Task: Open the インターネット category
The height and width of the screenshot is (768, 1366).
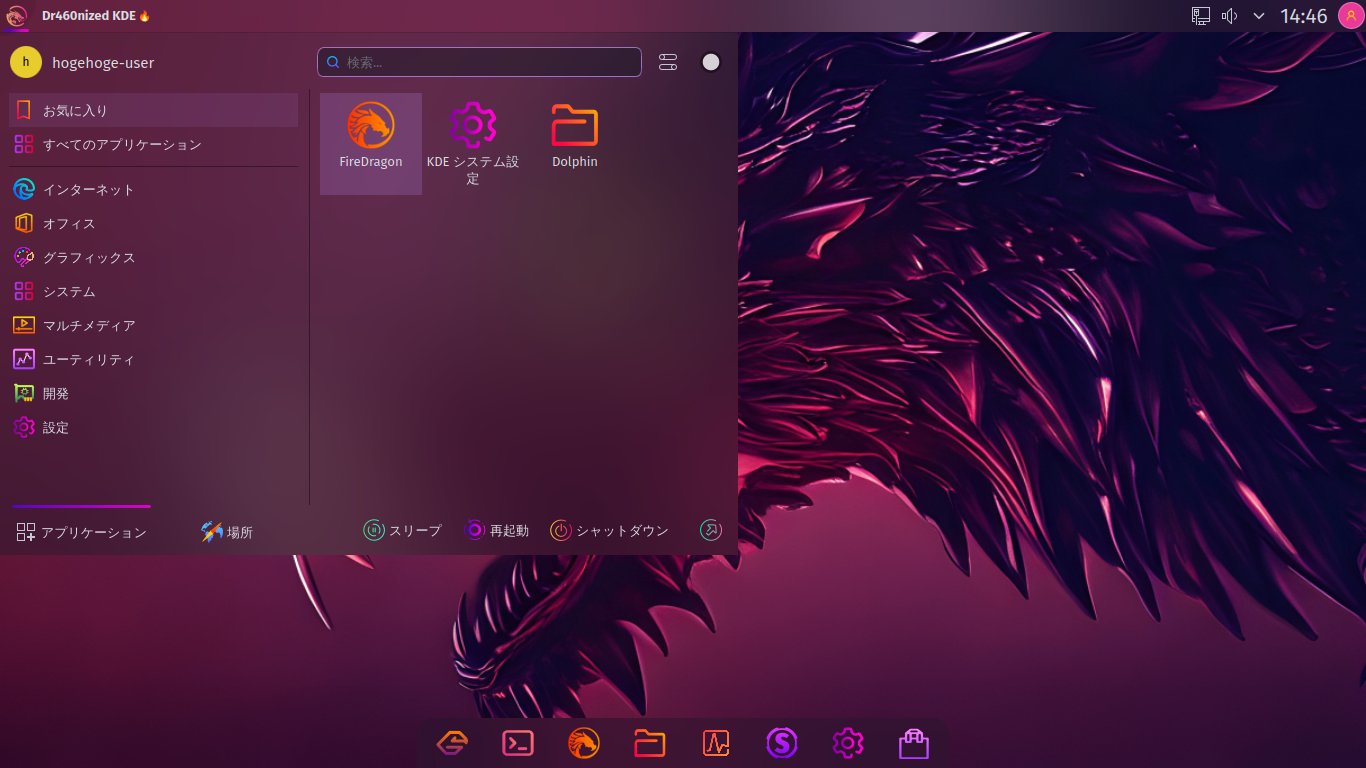Action: pyautogui.click(x=154, y=189)
